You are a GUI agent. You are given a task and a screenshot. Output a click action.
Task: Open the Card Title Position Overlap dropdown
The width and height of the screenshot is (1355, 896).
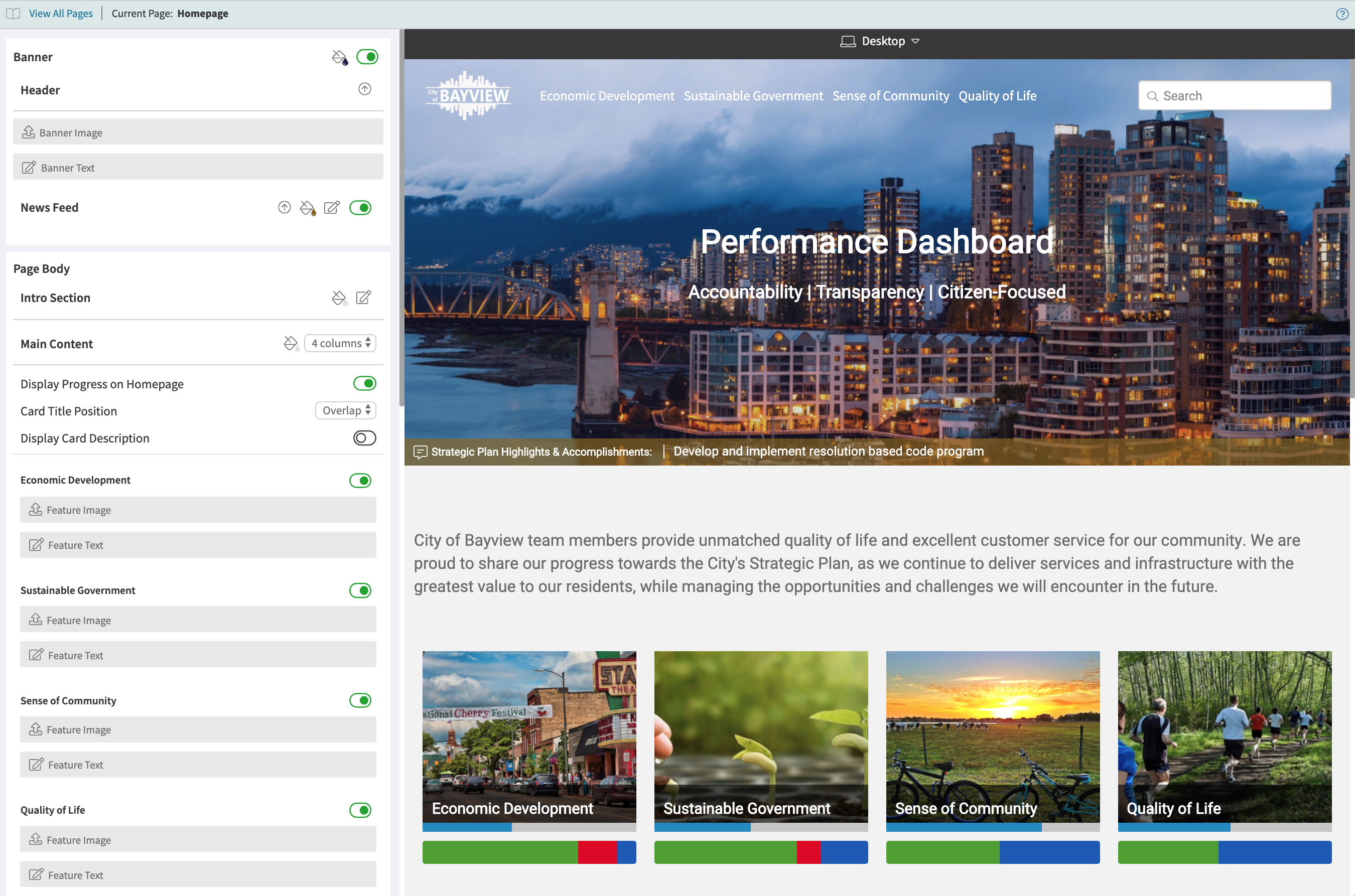coord(346,411)
